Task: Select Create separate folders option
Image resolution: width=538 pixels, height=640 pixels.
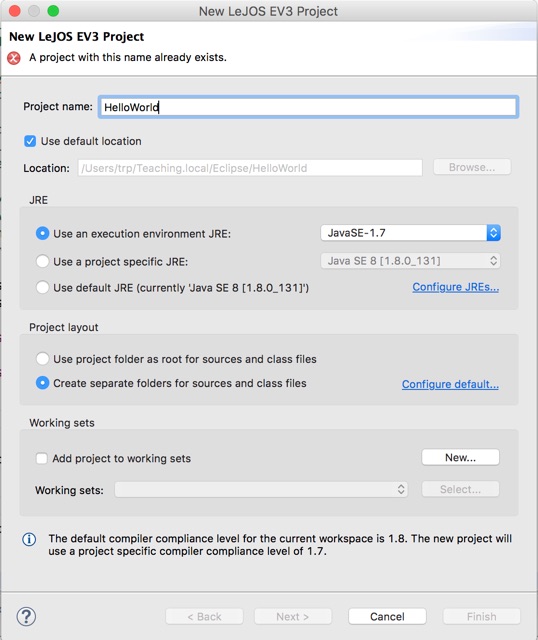Action: (x=42, y=383)
